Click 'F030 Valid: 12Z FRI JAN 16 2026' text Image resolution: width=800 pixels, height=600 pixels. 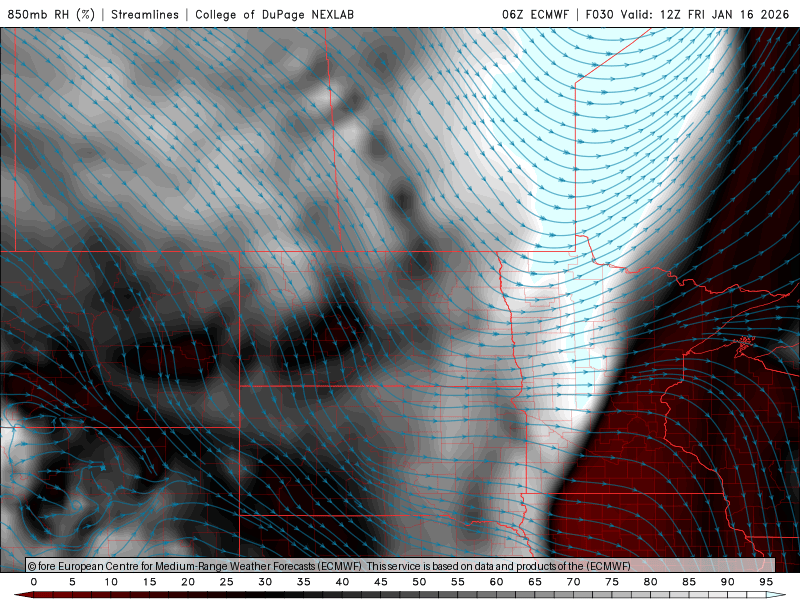(687, 14)
